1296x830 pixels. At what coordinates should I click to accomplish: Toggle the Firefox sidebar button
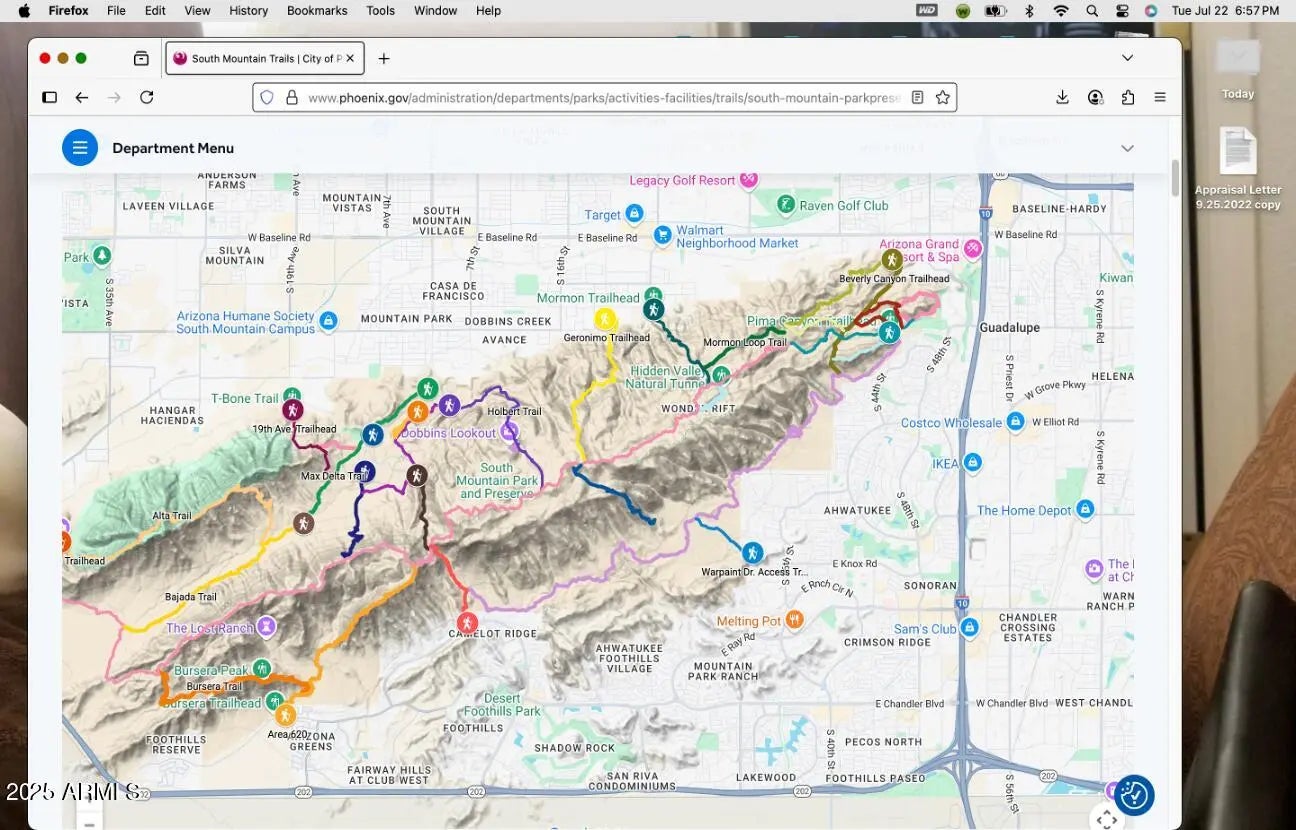(49, 97)
